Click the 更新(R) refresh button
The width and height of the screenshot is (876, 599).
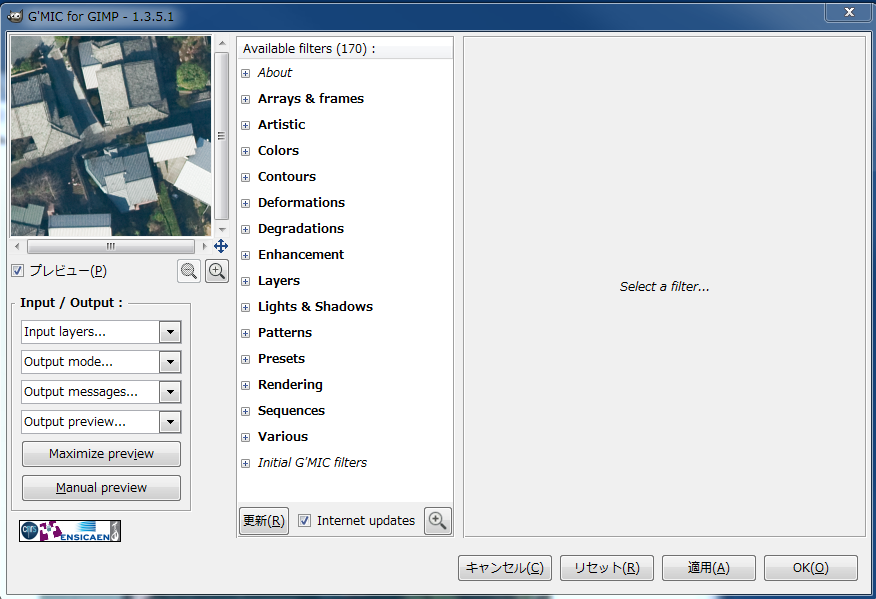[x=264, y=521]
